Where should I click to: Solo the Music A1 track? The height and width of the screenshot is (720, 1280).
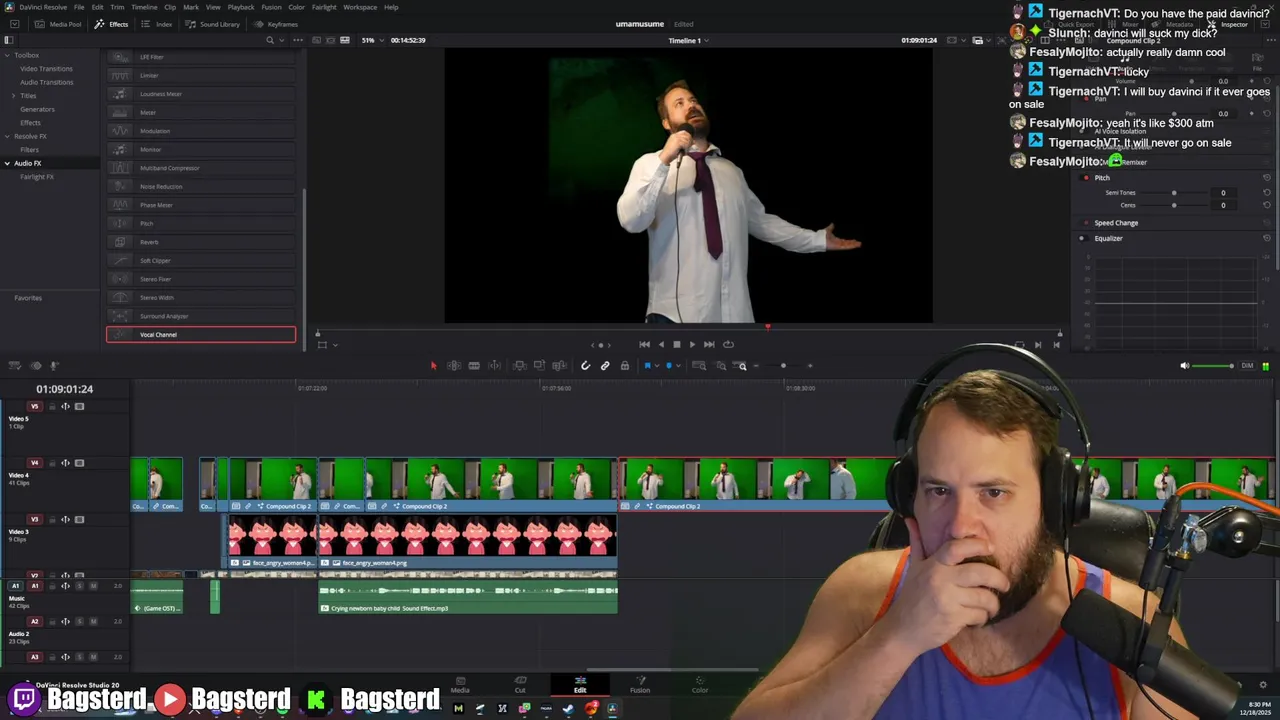pyautogui.click(x=80, y=586)
